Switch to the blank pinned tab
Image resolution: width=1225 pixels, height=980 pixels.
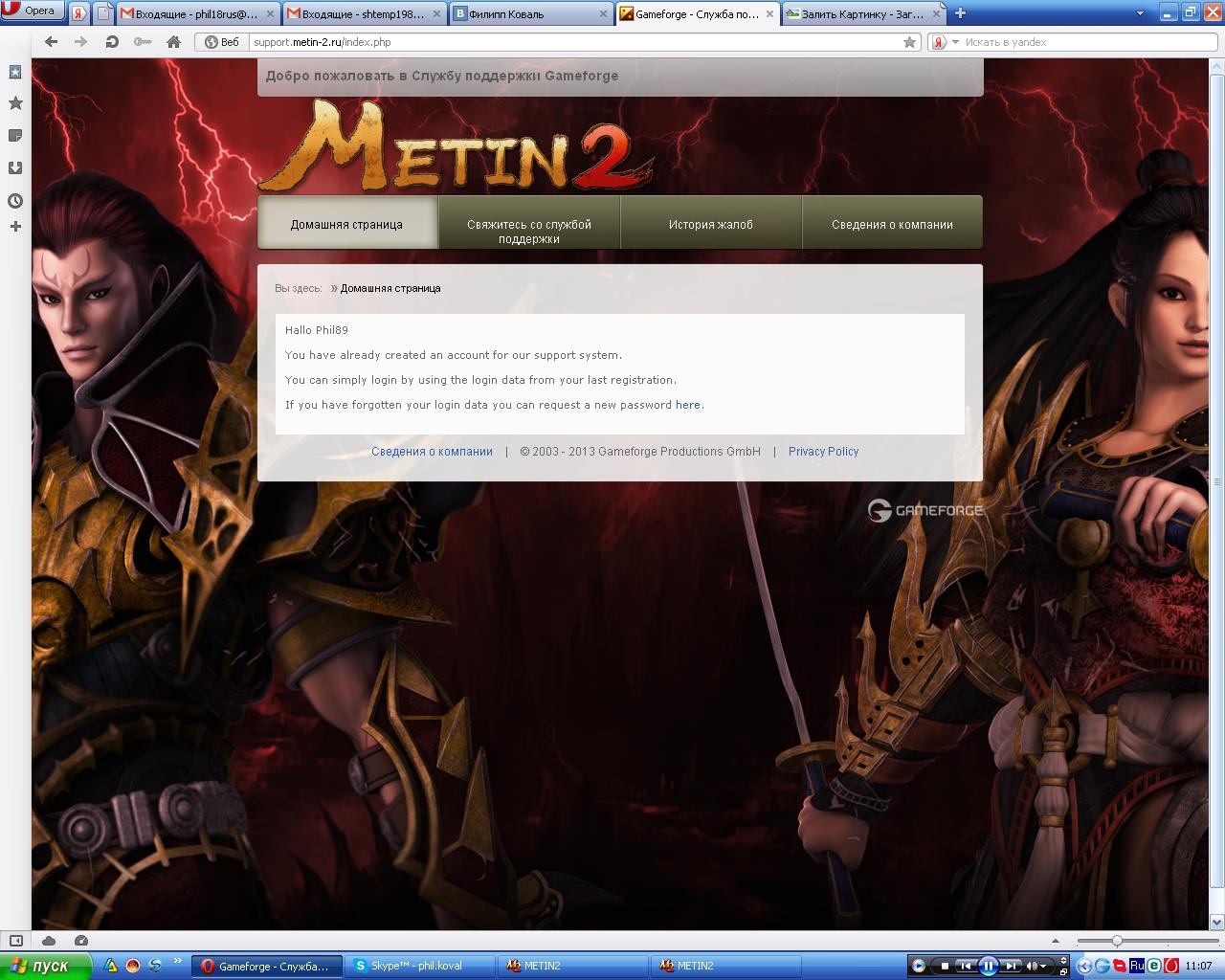[x=103, y=13]
